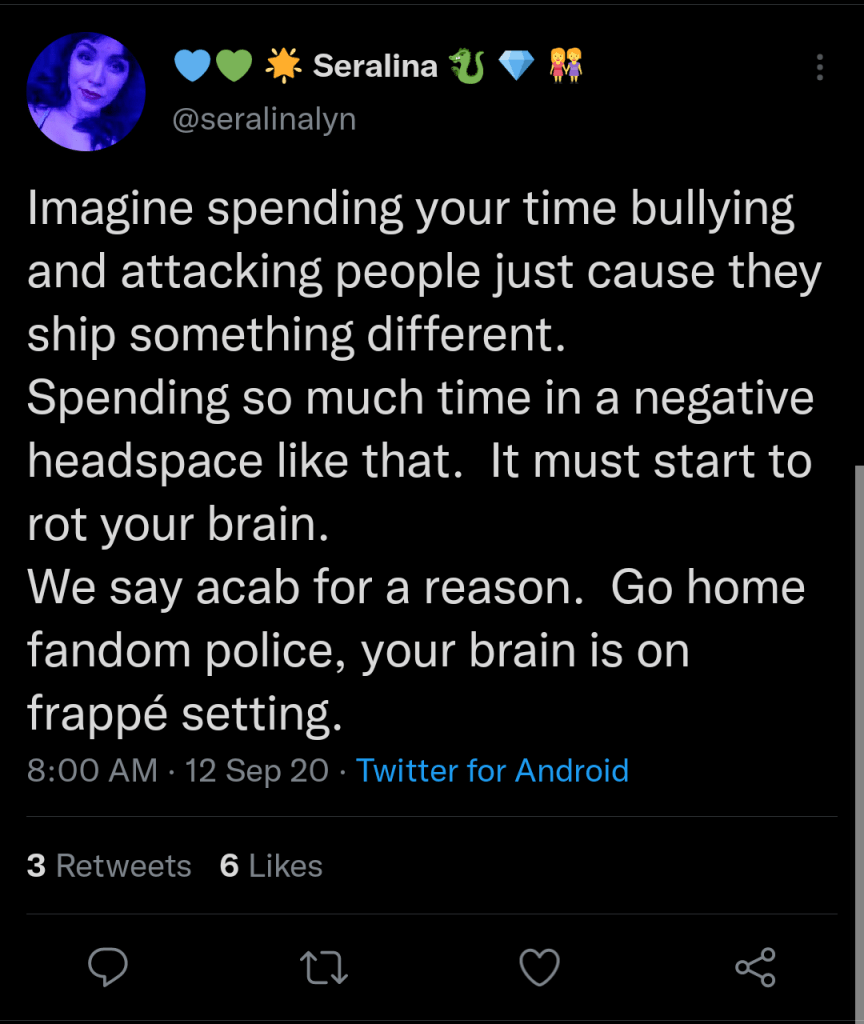
Task: View the 6 Likes list
Action: (x=271, y=865)
